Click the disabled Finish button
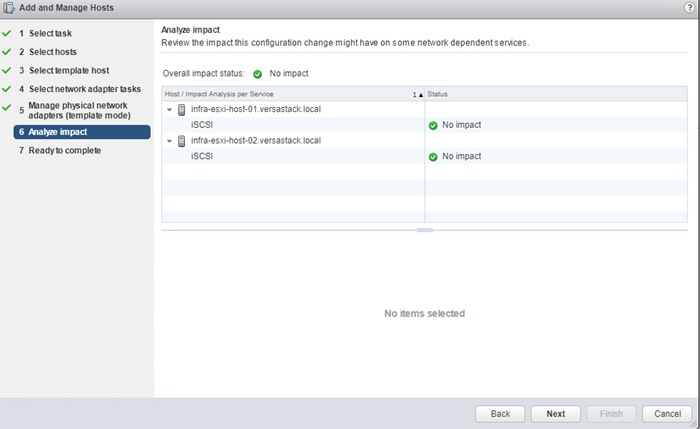700x429 pixels. 611,414
